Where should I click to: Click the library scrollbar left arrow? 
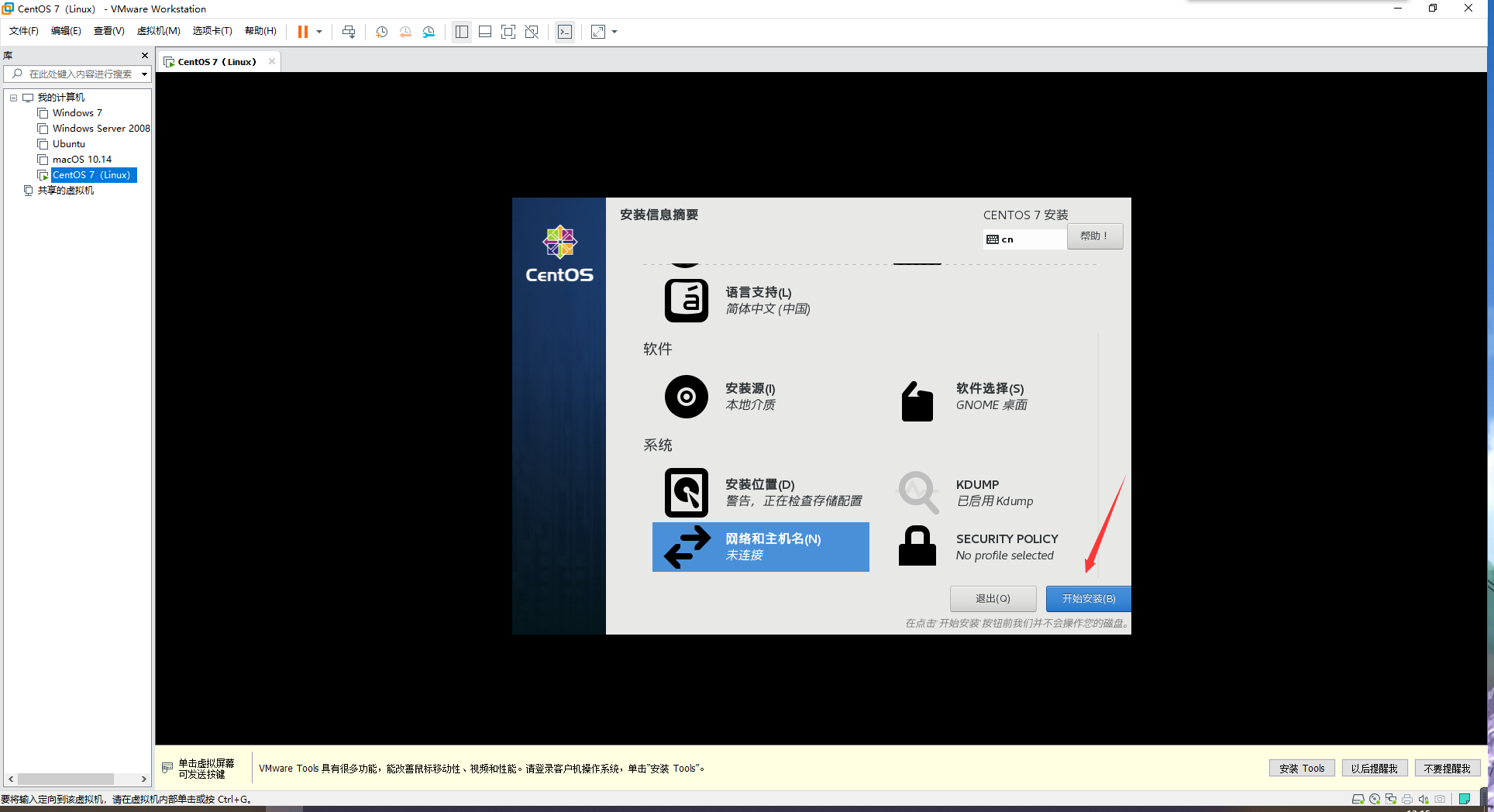(11, 779)
